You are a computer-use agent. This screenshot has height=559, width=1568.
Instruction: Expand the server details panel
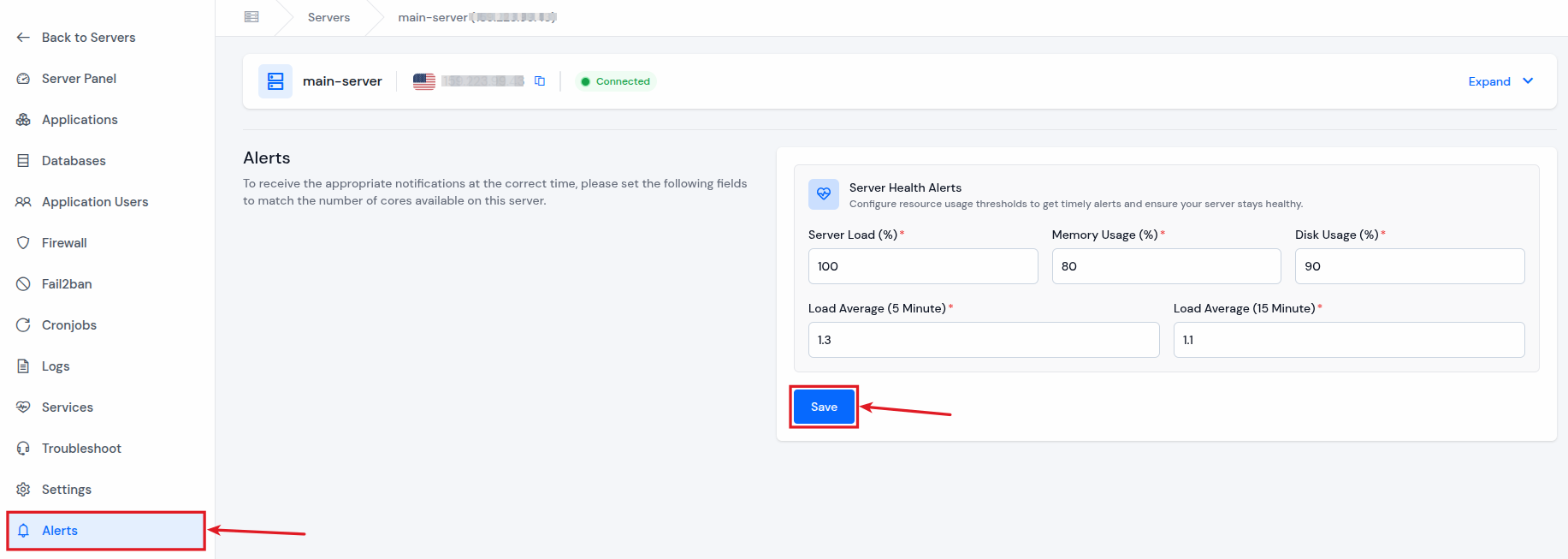click(1489, 81)
